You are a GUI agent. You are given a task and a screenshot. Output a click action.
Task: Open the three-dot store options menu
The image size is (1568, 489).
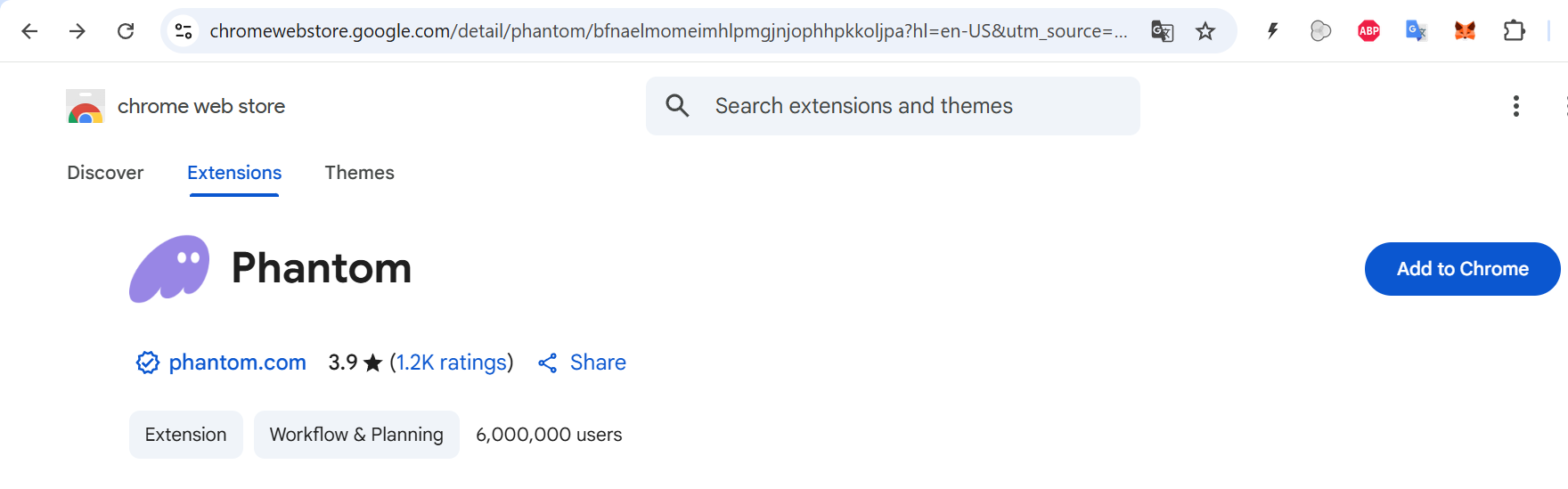coord(1515,106)
